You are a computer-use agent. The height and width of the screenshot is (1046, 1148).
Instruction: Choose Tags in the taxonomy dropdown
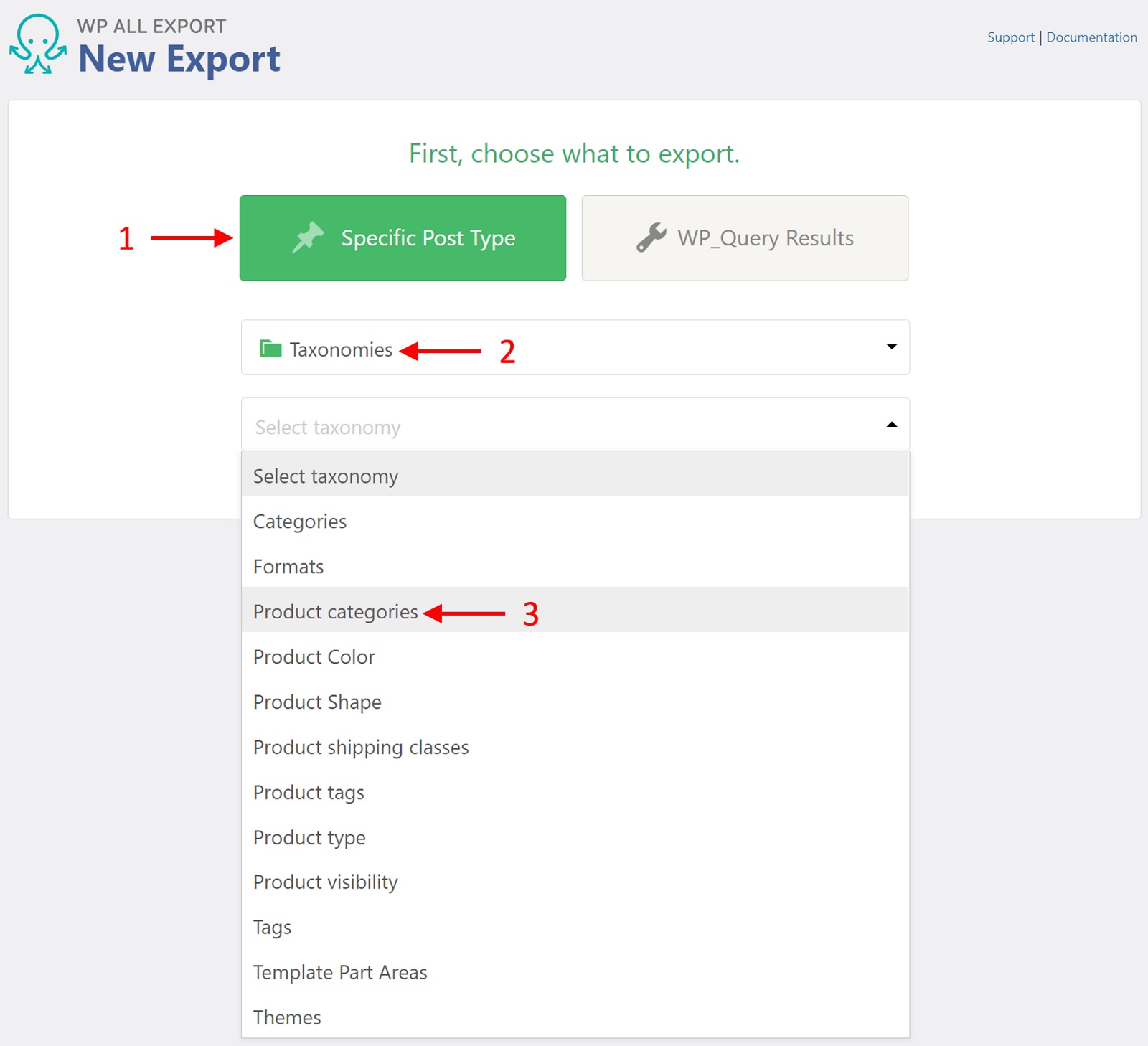[x=575, y=928]
